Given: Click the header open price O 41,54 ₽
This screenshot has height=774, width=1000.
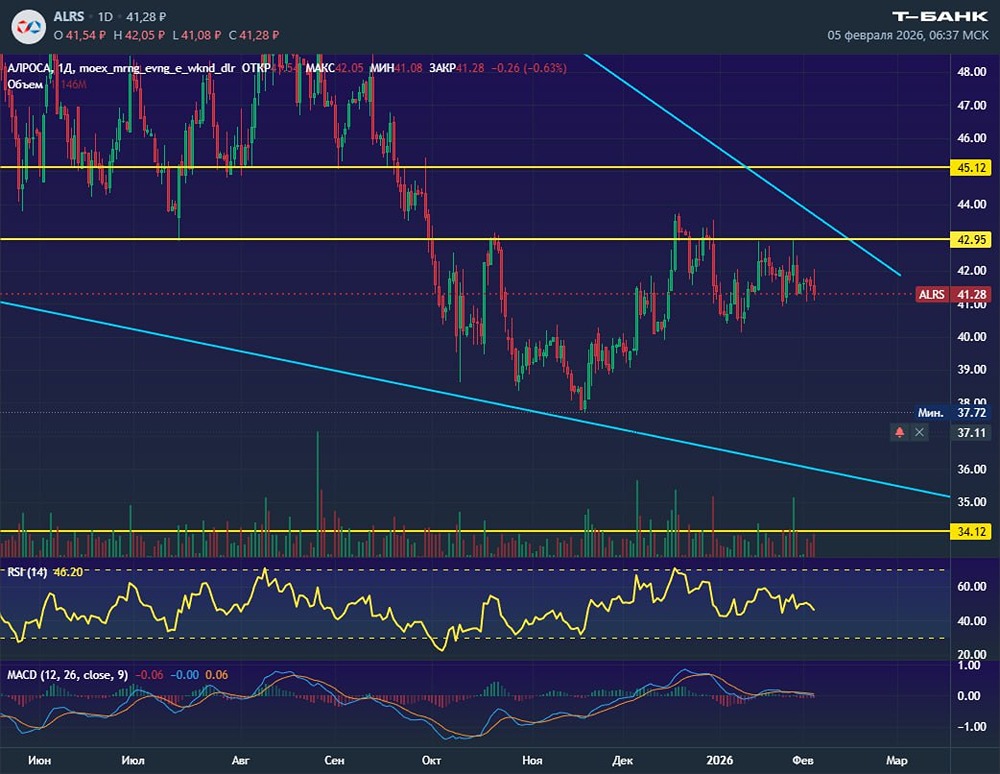Looking at the screenshot, I should coord(80,35).
